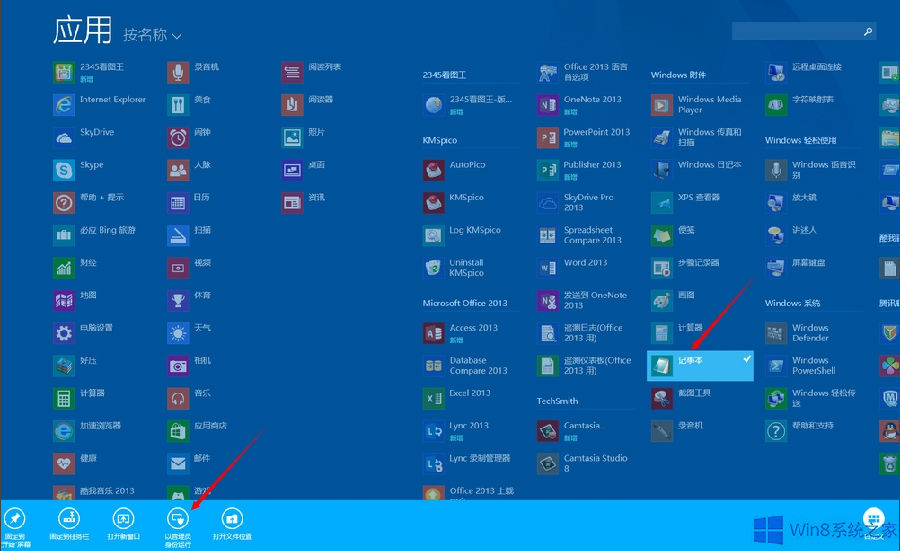Click 打开新窗口 open new window
Viewport: 900px width, 551px height.
pyautogui.click(x=123, y=525)
